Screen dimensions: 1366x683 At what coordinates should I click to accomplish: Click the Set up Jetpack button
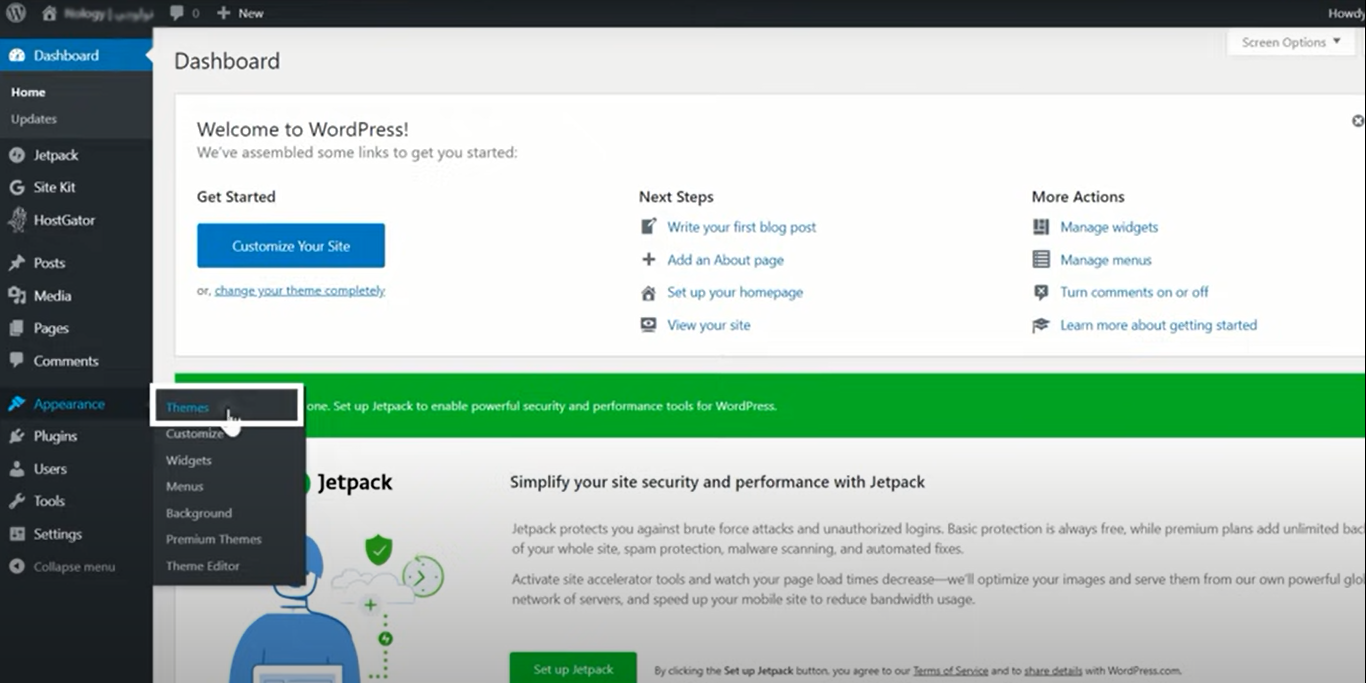tap(573, 669)
